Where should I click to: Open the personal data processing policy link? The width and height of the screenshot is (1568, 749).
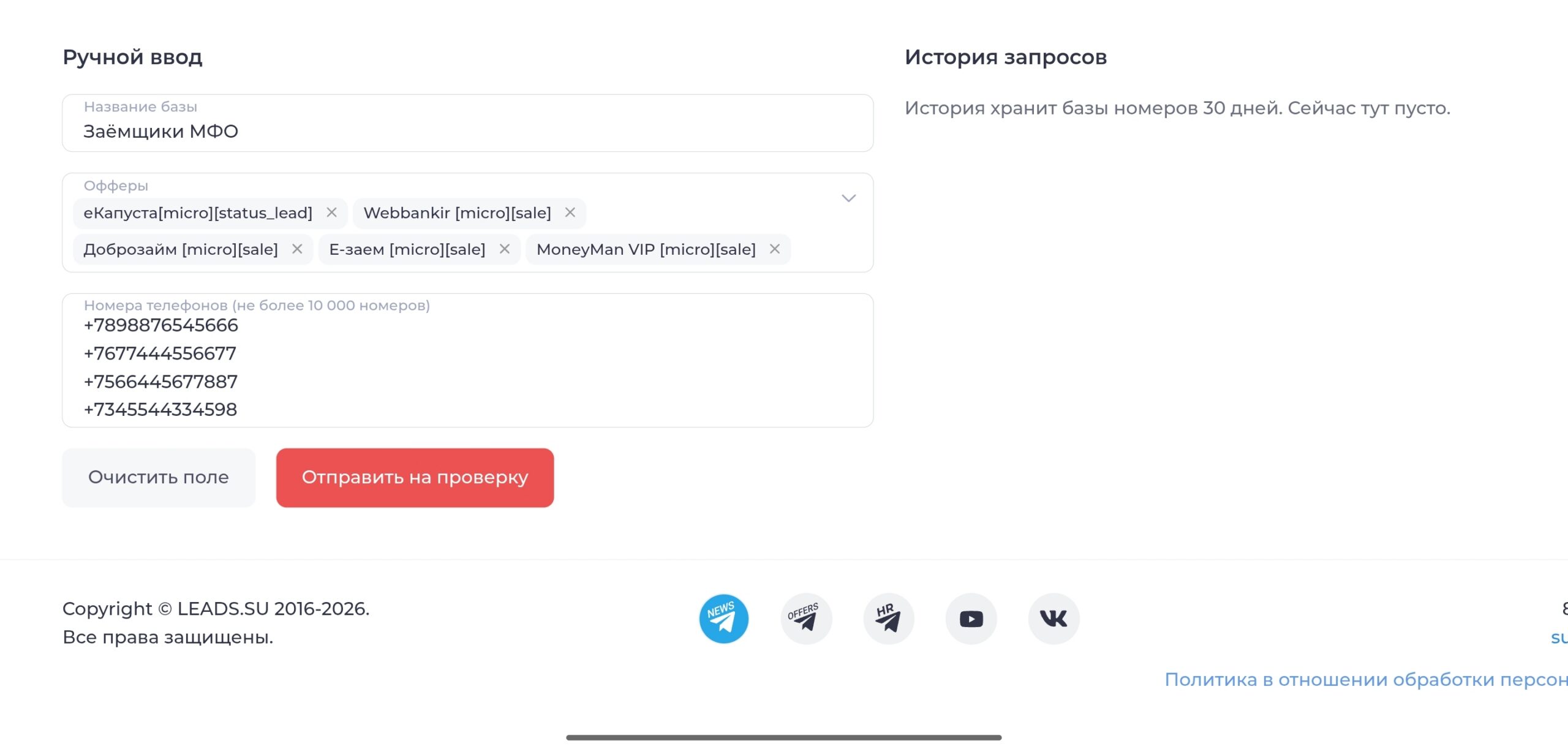1365,679
